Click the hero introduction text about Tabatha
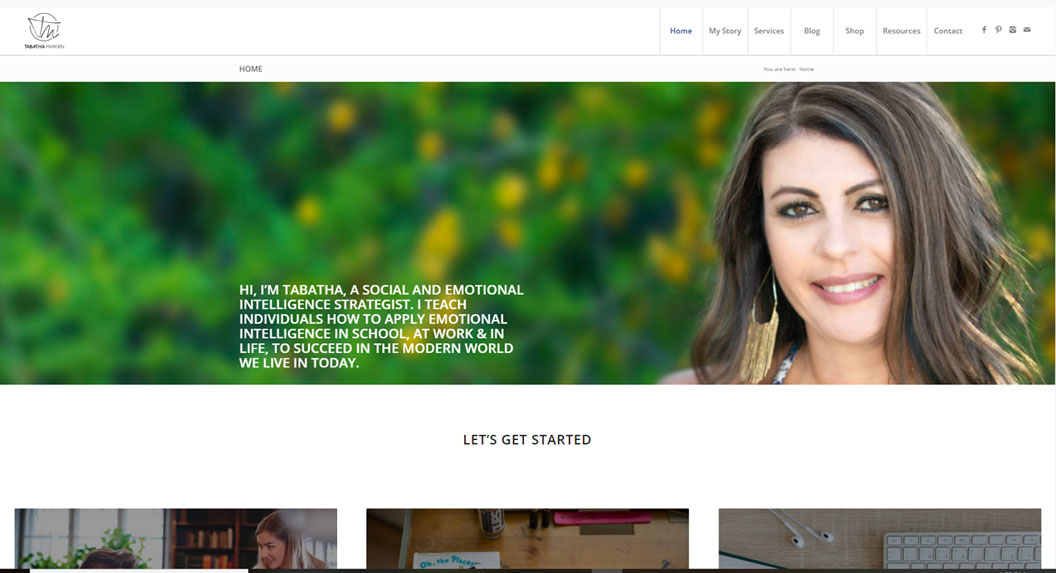Image resolution: width=1056 pixels, height=573 pixels. pyautogui.click(x=381, y=326)
